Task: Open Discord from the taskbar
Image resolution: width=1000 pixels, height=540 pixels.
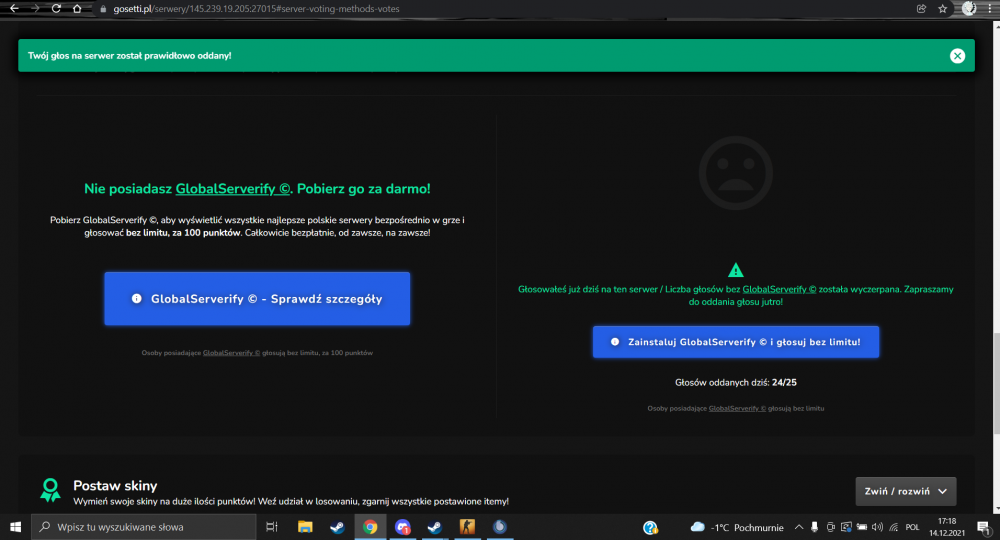Action: point(402,527)
